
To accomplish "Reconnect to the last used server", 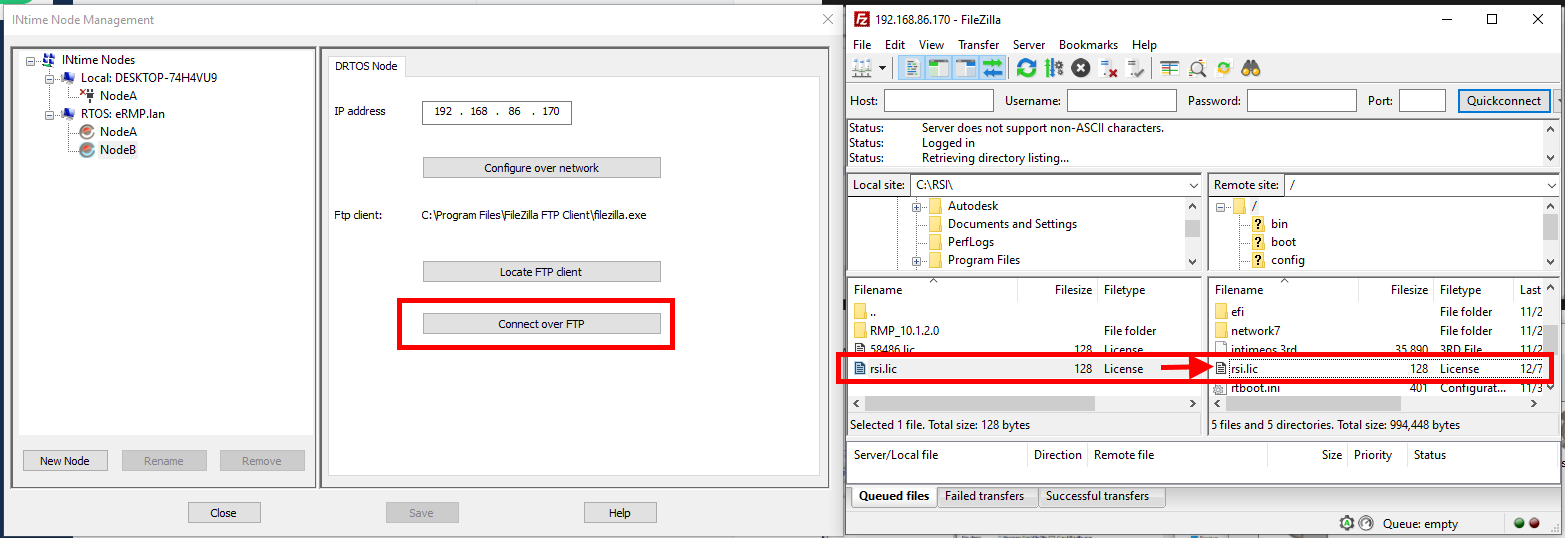I will point(1135,68).
